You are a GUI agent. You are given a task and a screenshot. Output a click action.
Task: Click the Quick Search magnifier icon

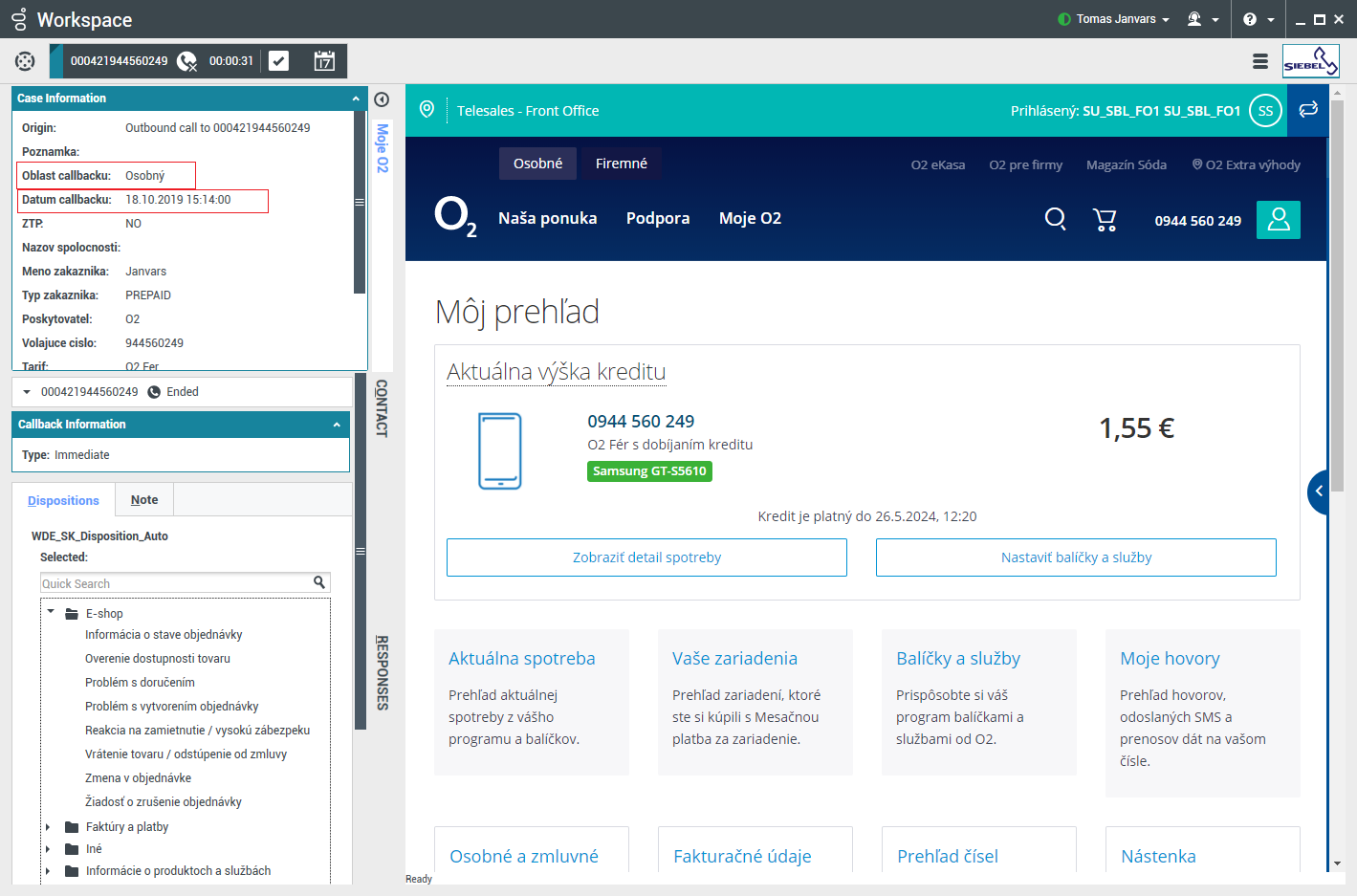(319, 582)
